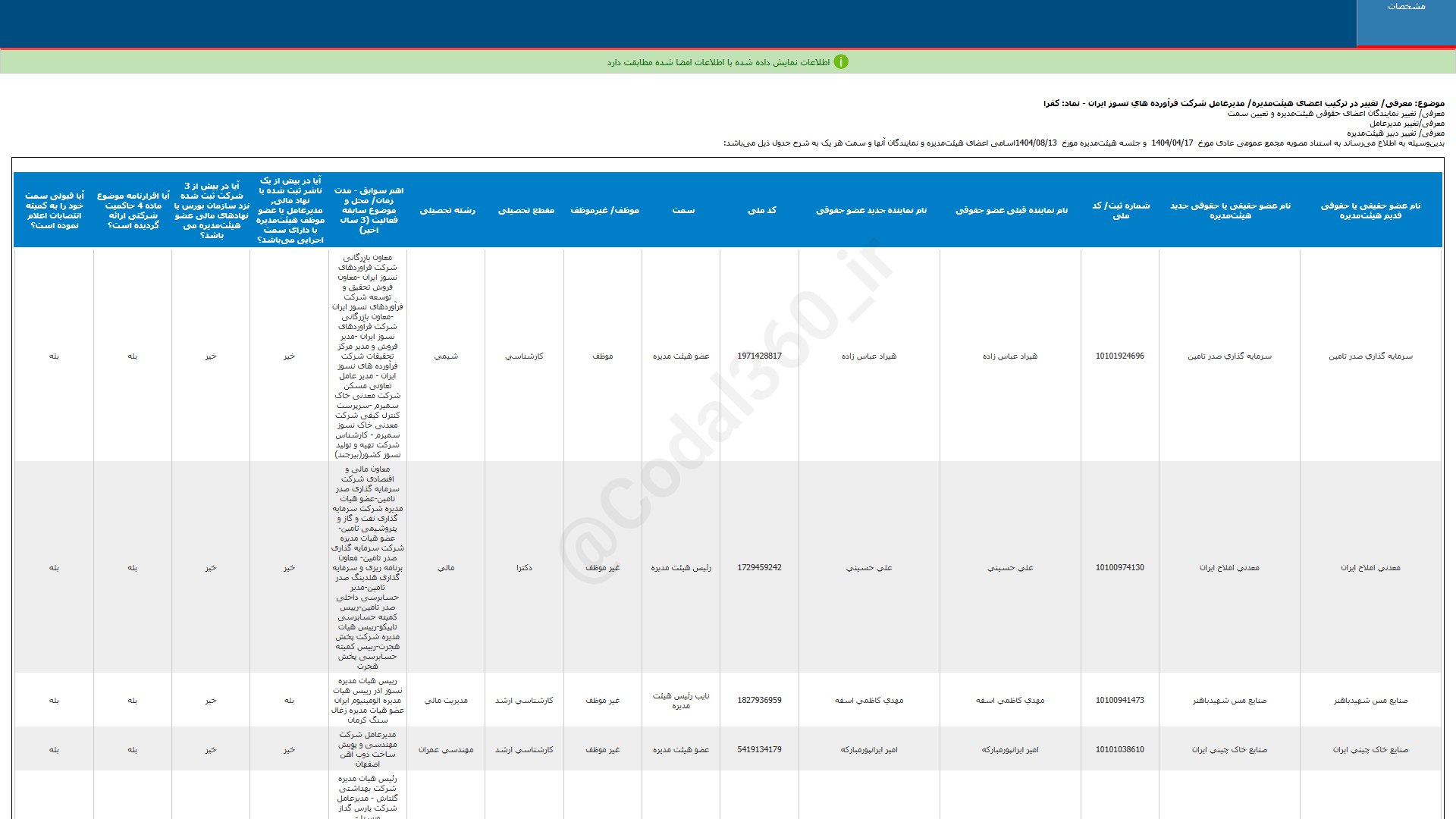Click the سمت column header

point(682,210)
